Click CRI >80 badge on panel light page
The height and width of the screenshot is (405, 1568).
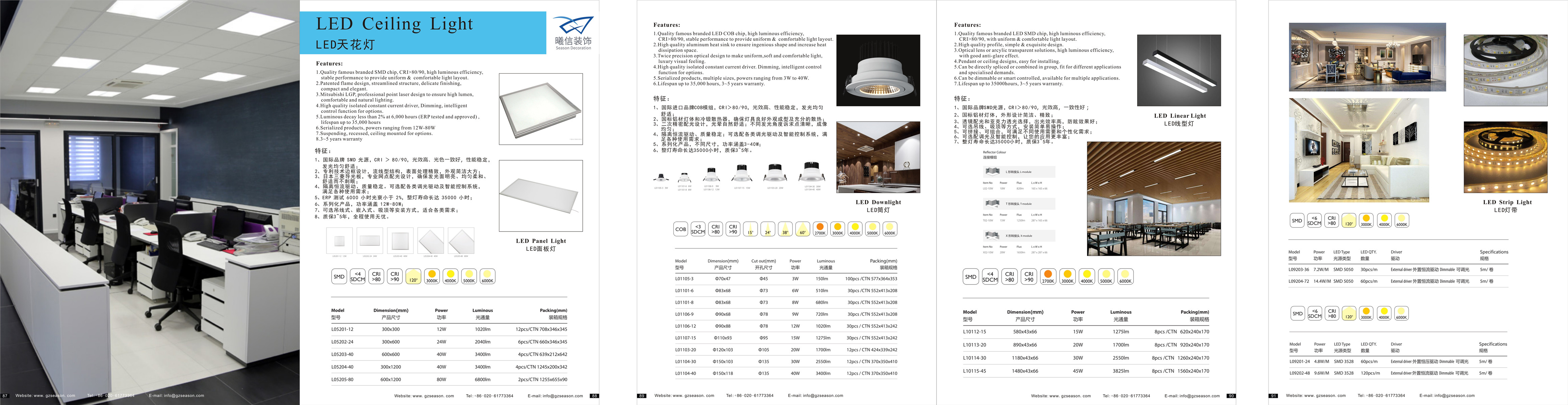pos(376,277)
